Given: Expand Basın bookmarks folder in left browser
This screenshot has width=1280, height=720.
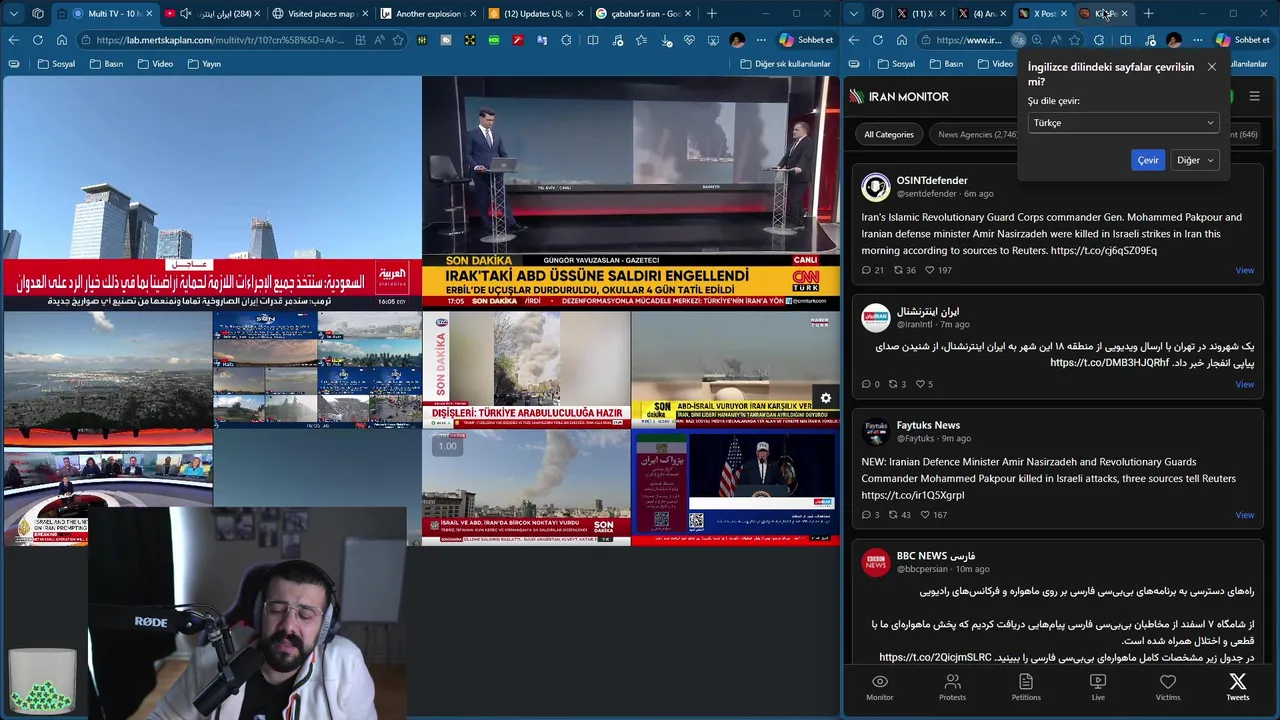Looking at the screenshot, I should [x=106, y=64].
